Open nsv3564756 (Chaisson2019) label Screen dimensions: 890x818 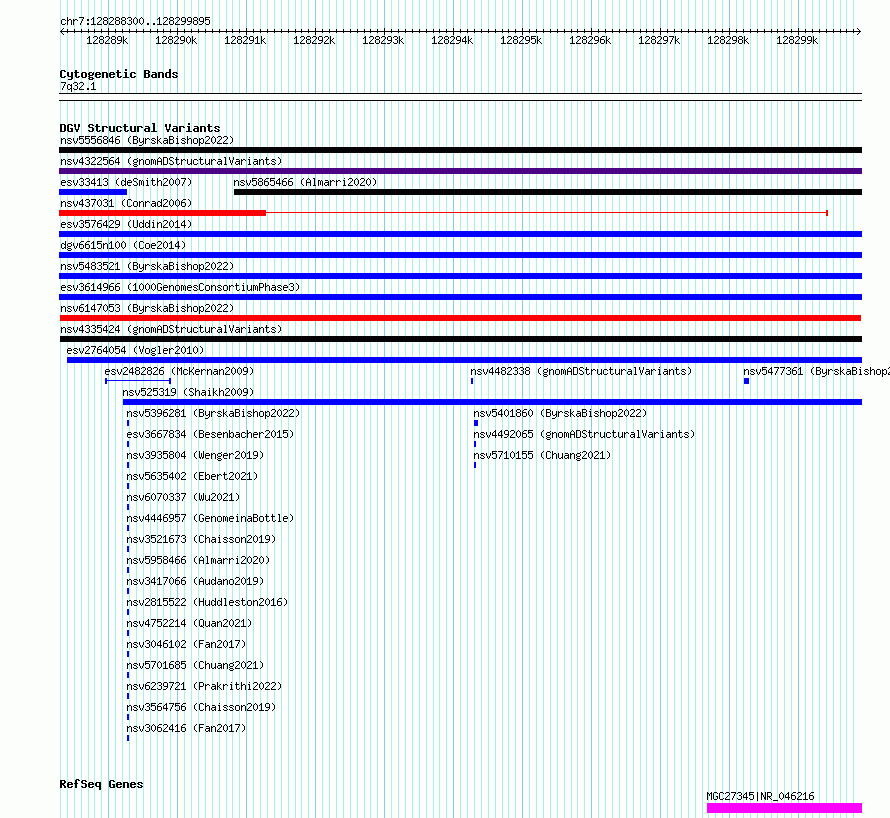tap(201, 707)
